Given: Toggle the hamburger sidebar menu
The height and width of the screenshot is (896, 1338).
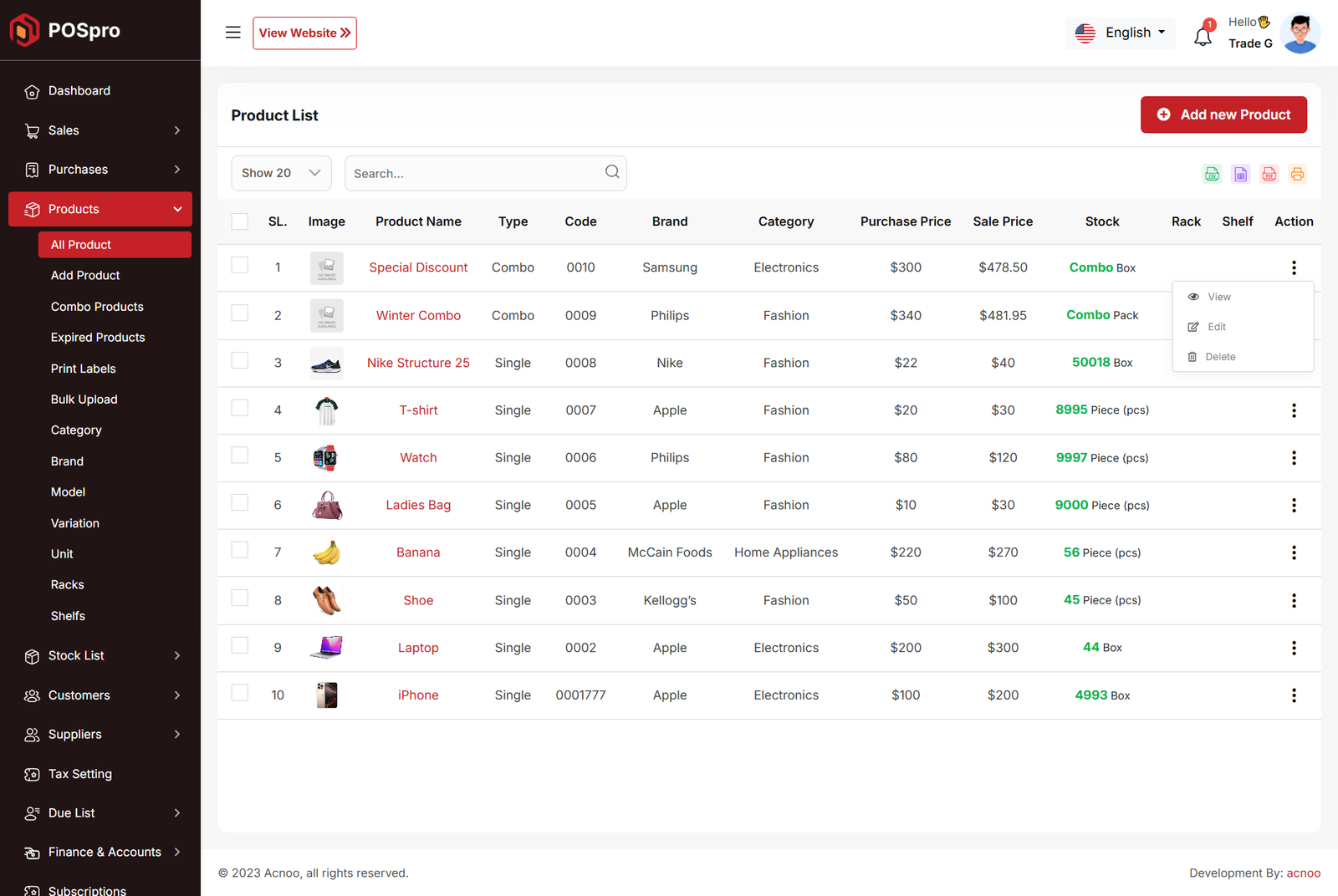Looking at the screenshot, I should point(232,33).
